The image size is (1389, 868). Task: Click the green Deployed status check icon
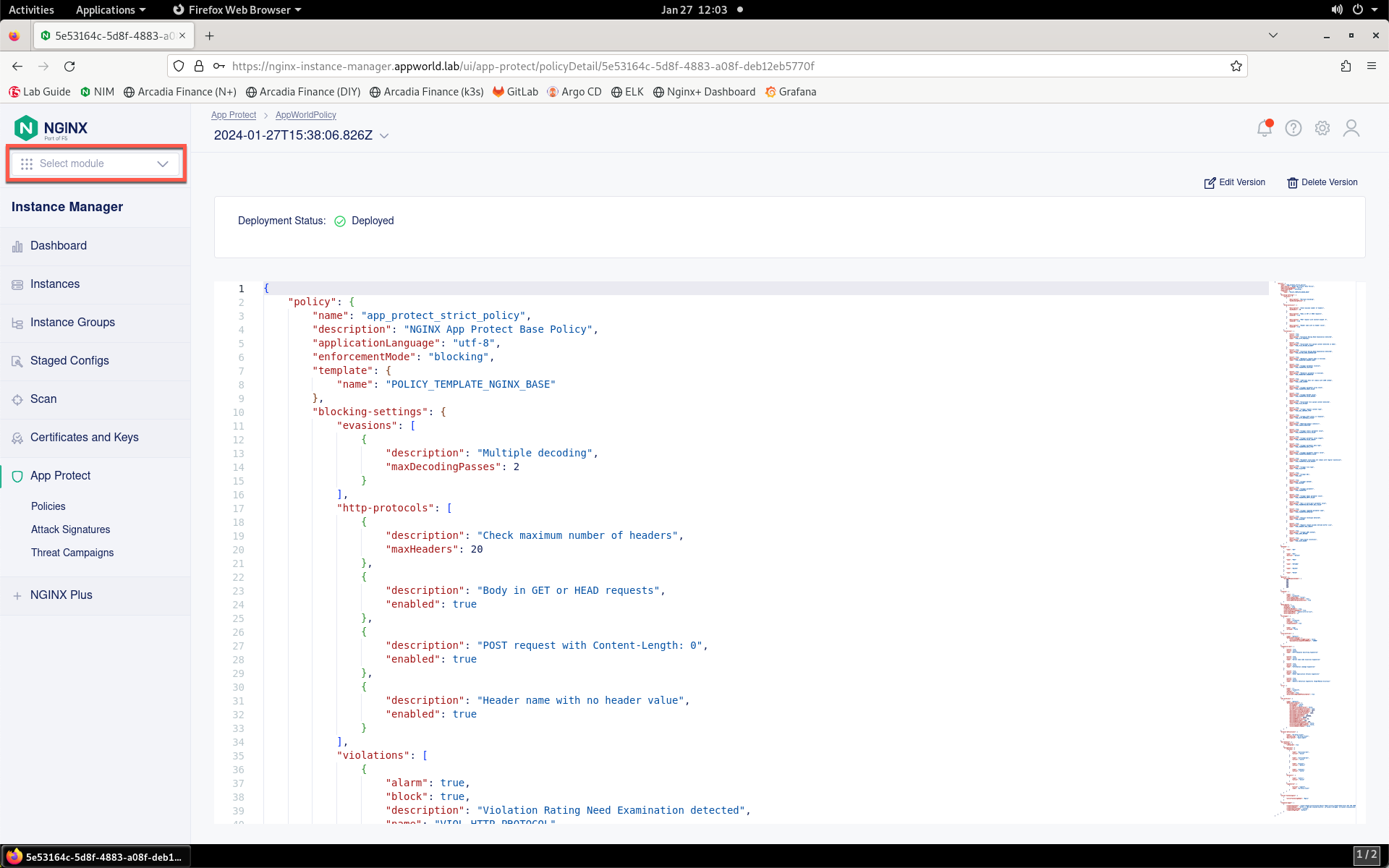coord(340,221)
